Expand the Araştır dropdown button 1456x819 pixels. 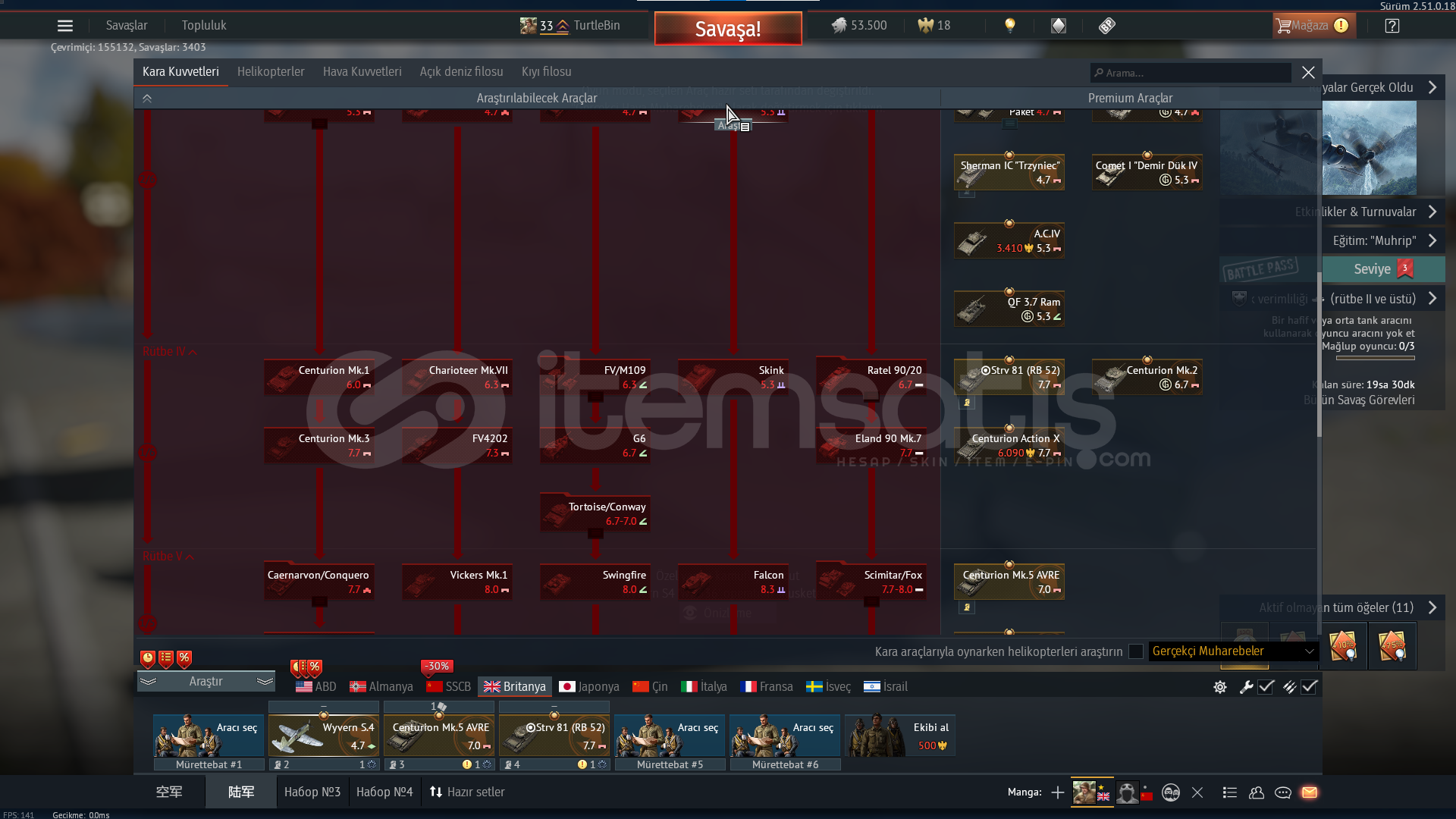206,682
